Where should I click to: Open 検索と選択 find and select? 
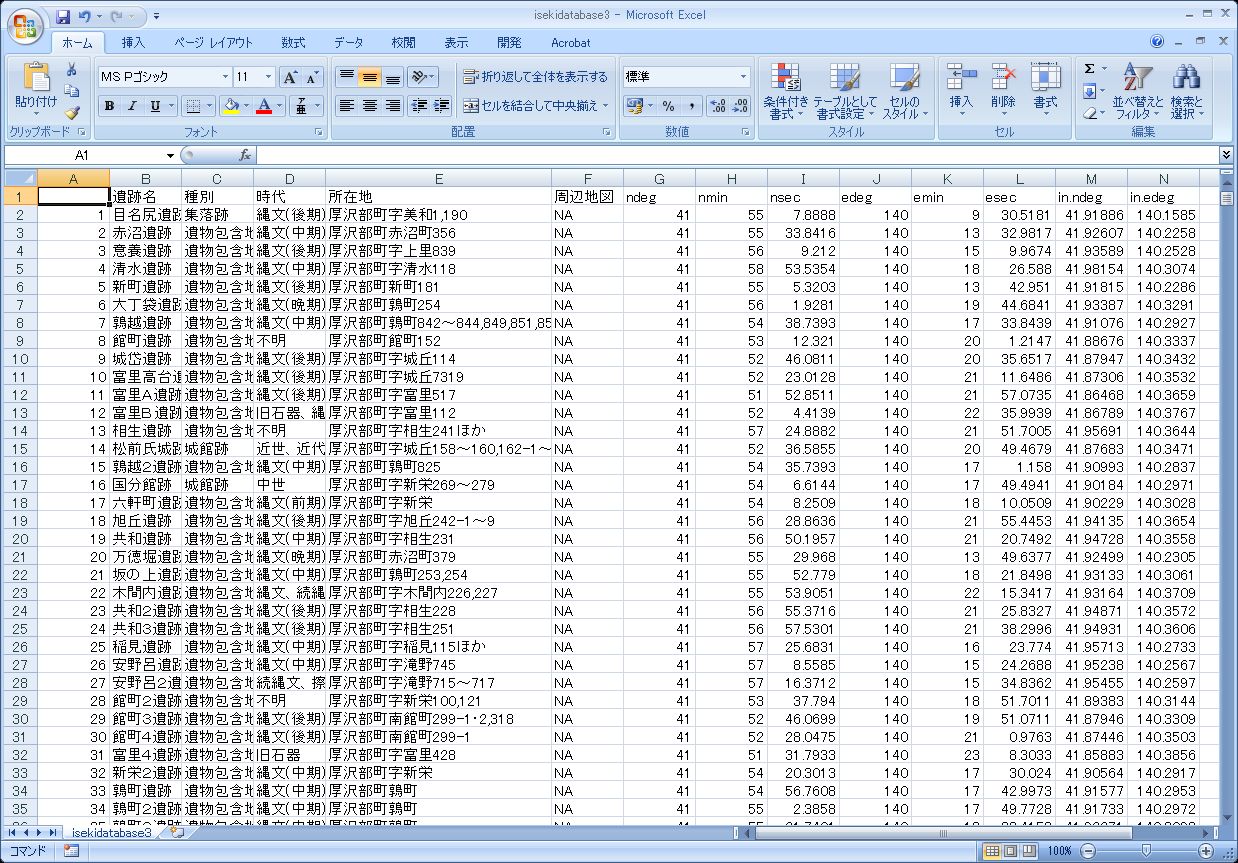[x=1187, y=91]
